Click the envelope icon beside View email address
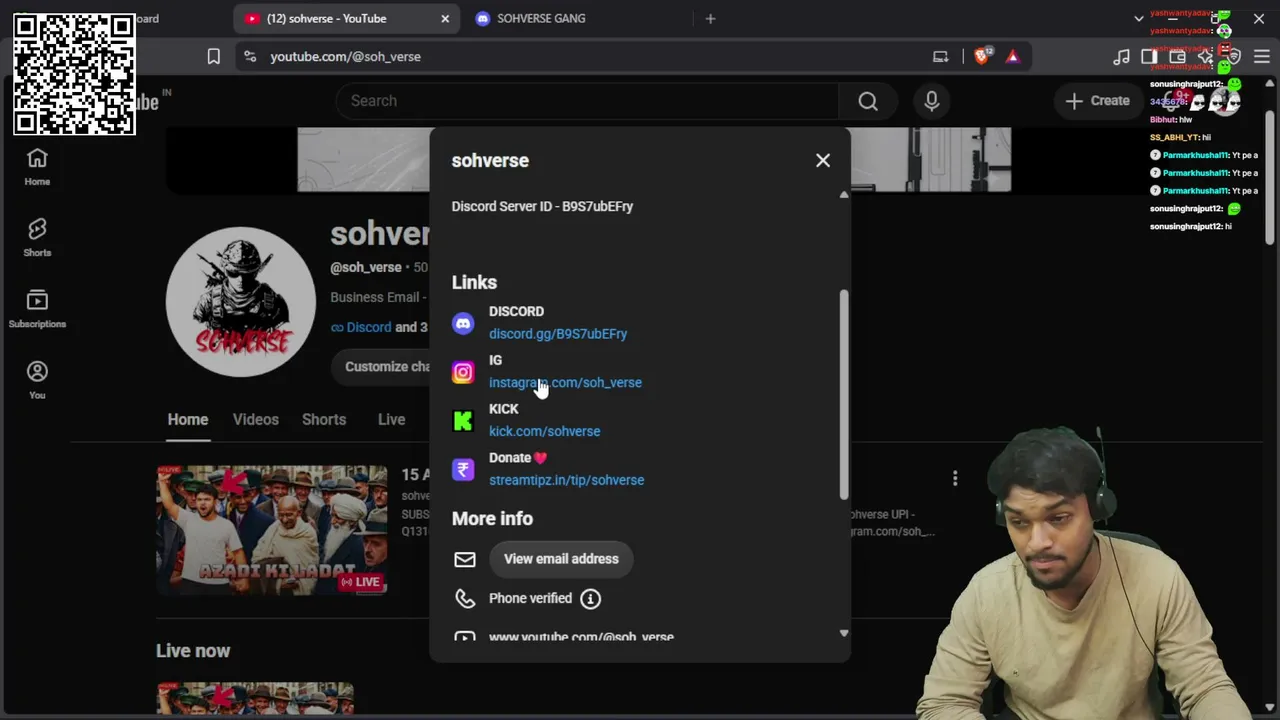 pyautogui.click(x=465, y=559)
